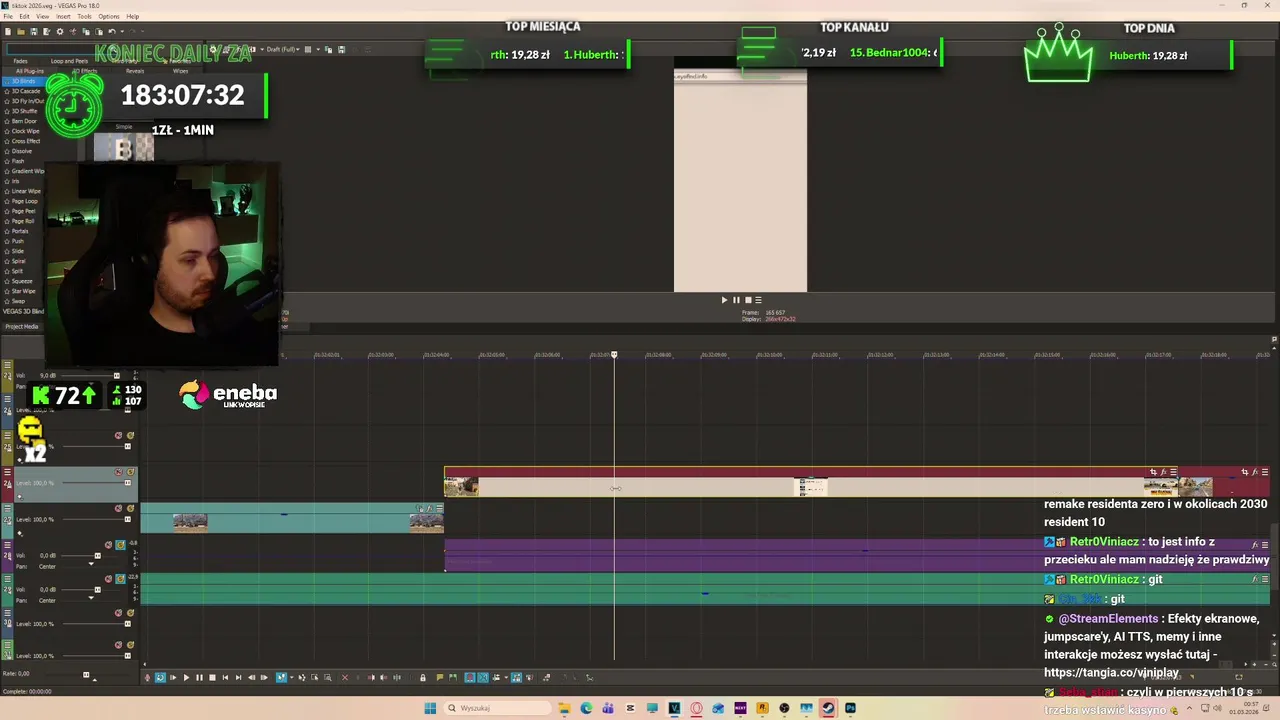The height and width of the screenshot is (720, 1280).
Task: Toggle the blue Enable Snapping magnet icon
Action: click(470, 678)
